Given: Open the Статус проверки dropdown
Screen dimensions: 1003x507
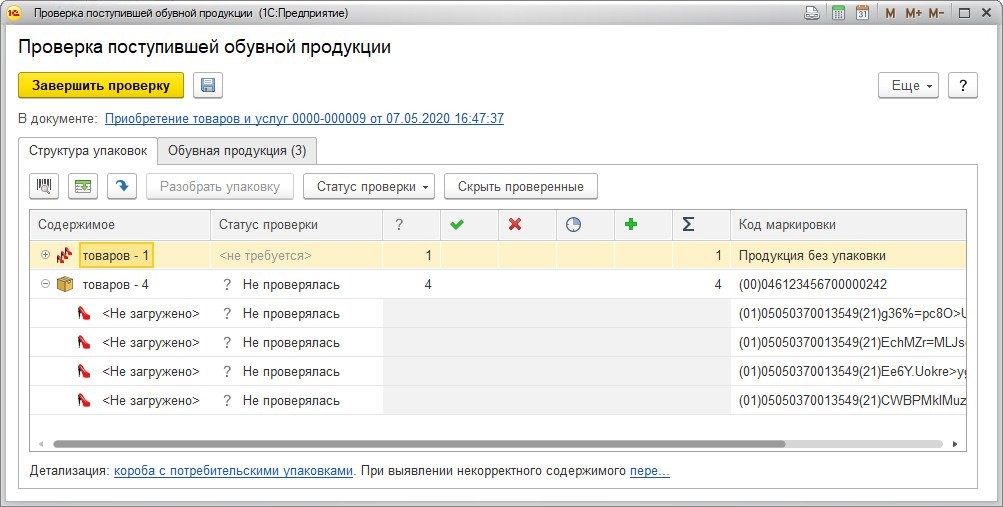Looking at the screenshot, I should [369, 187].
